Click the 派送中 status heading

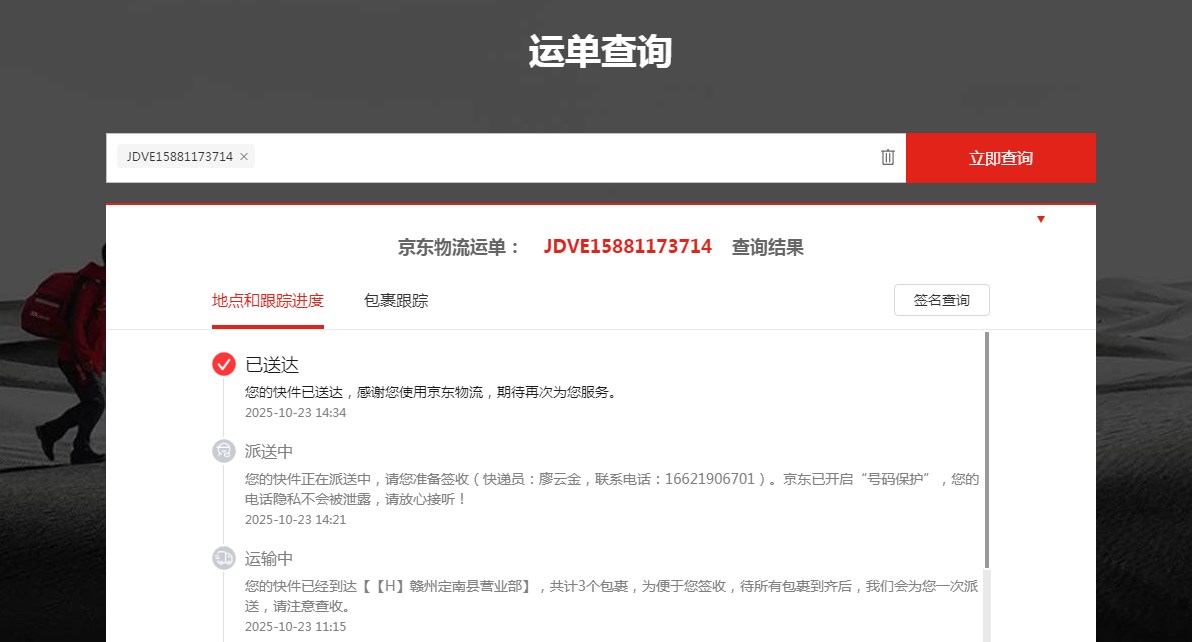[x=269, y=452]
